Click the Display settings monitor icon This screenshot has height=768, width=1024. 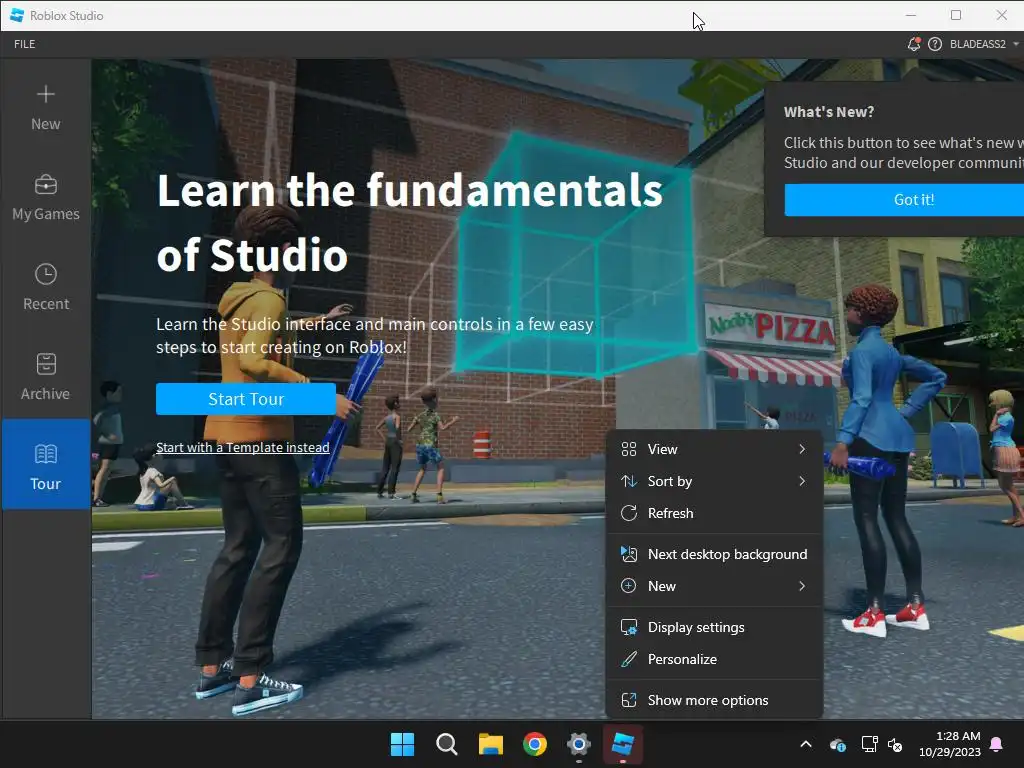tap(629, 628)
